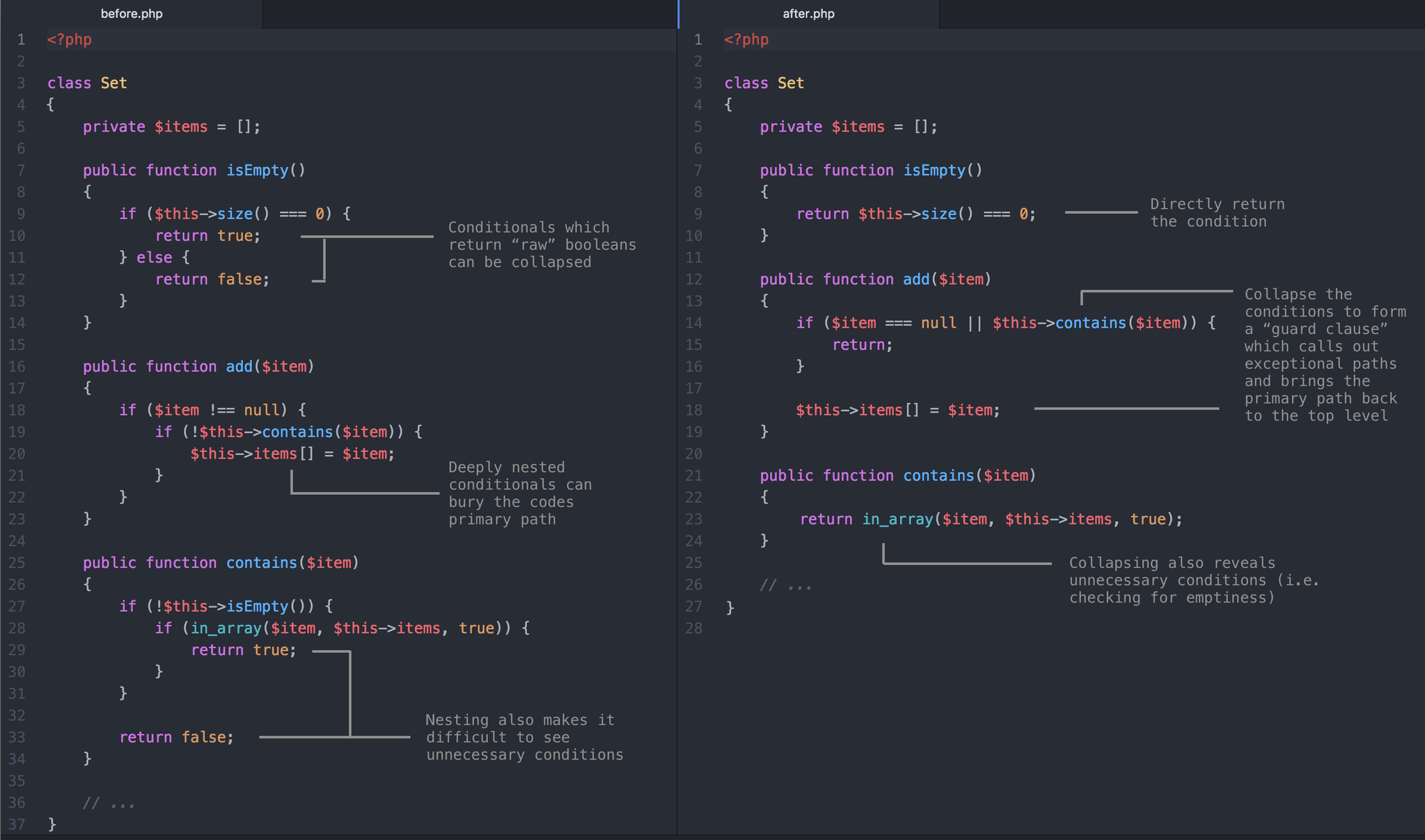Viewport: 1425px width, 840px height.
Task: Select the add function name in after.php
Action: tap(916, 279)
